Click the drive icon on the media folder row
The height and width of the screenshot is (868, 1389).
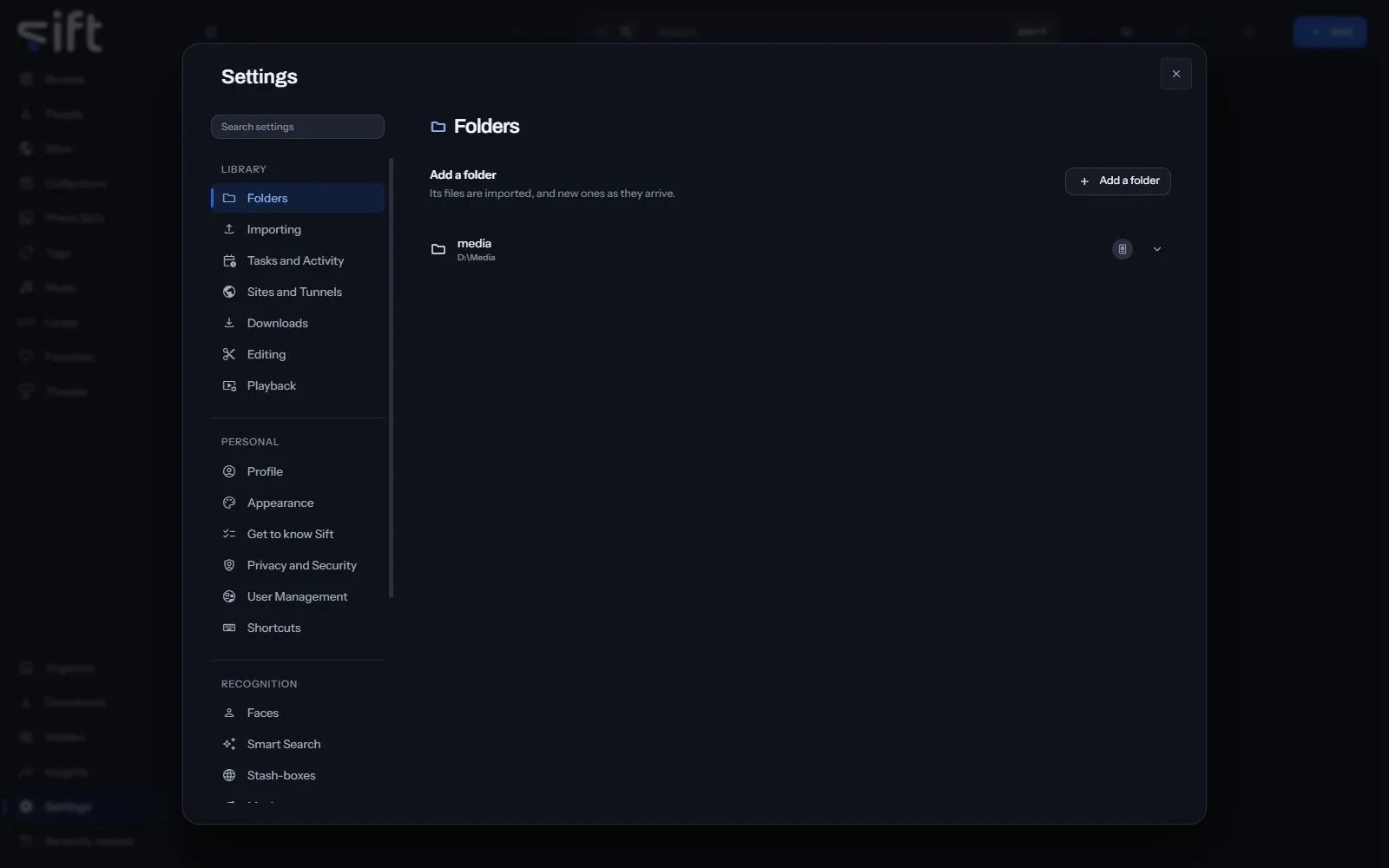point(1122,249)
